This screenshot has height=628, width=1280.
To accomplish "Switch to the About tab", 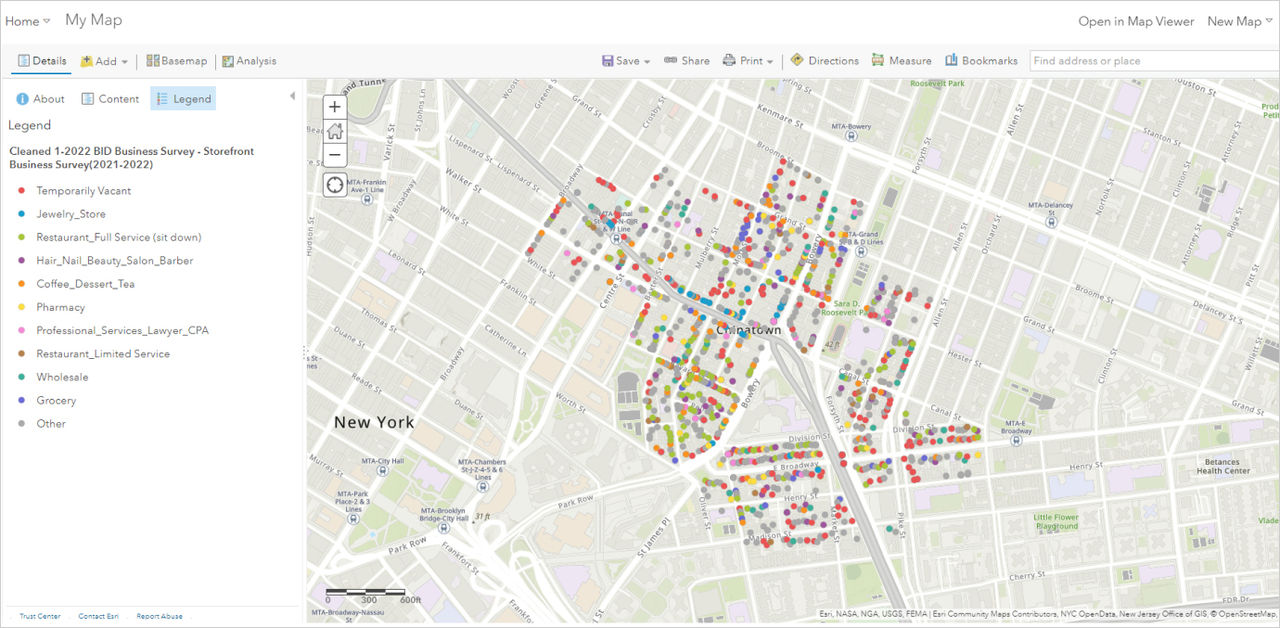I will tap(40, 99).
